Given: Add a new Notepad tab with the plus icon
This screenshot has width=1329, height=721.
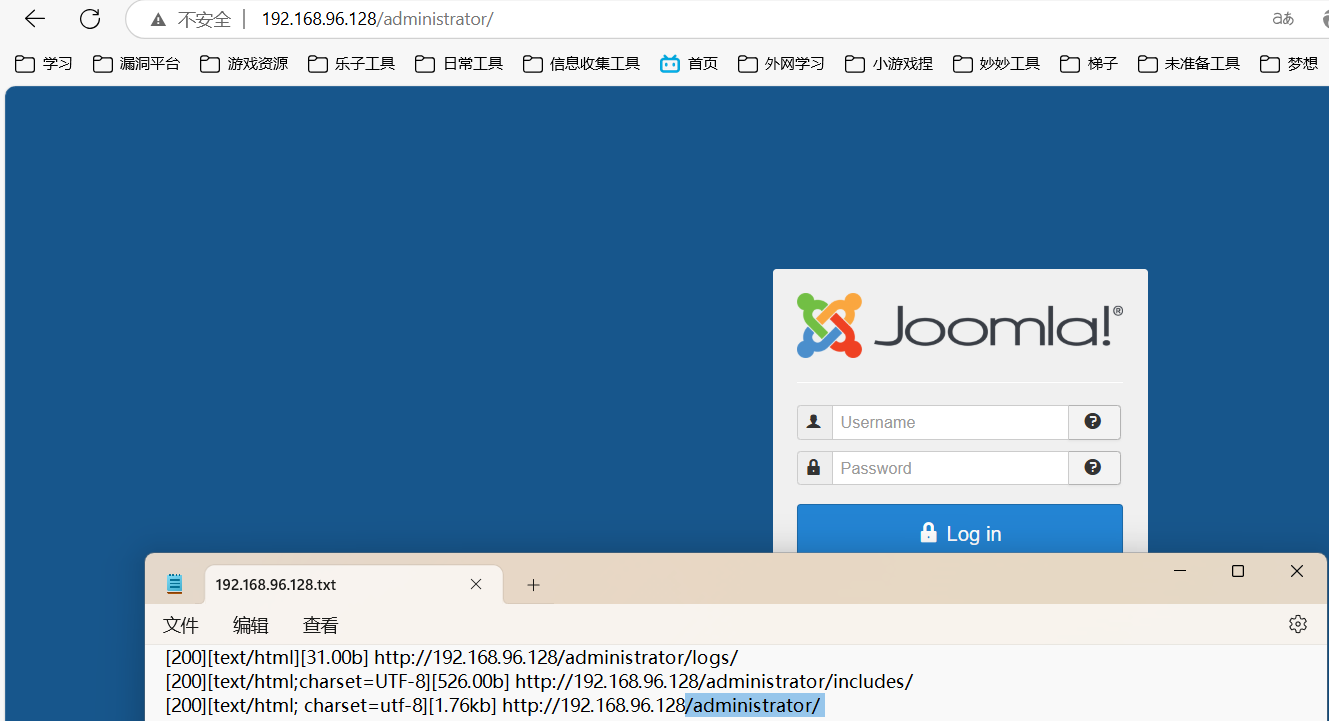Looking at the screenshot, I should click(533, 585).
